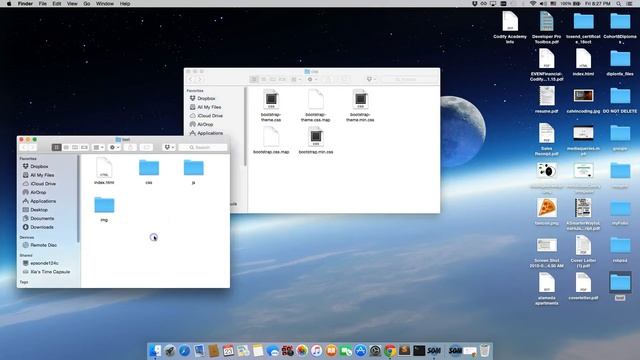Open the Dropbox toolbar dropdown in front window
The height and width of the screenshot is (360, 640).
click(169, 147)
